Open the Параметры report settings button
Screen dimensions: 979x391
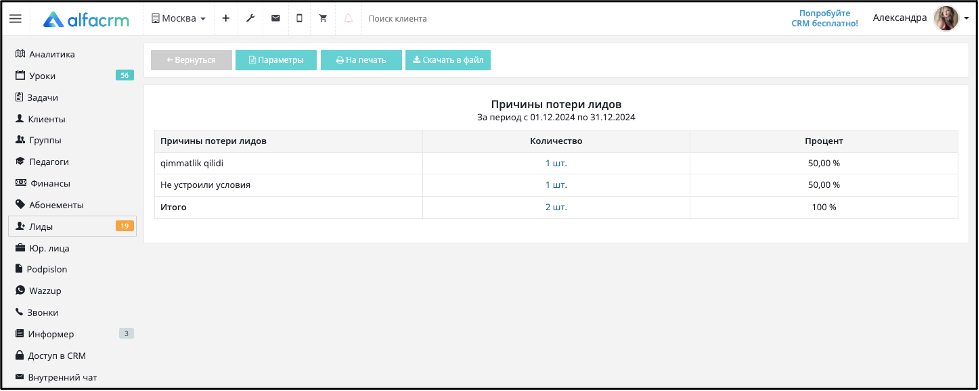click(276, 60)
